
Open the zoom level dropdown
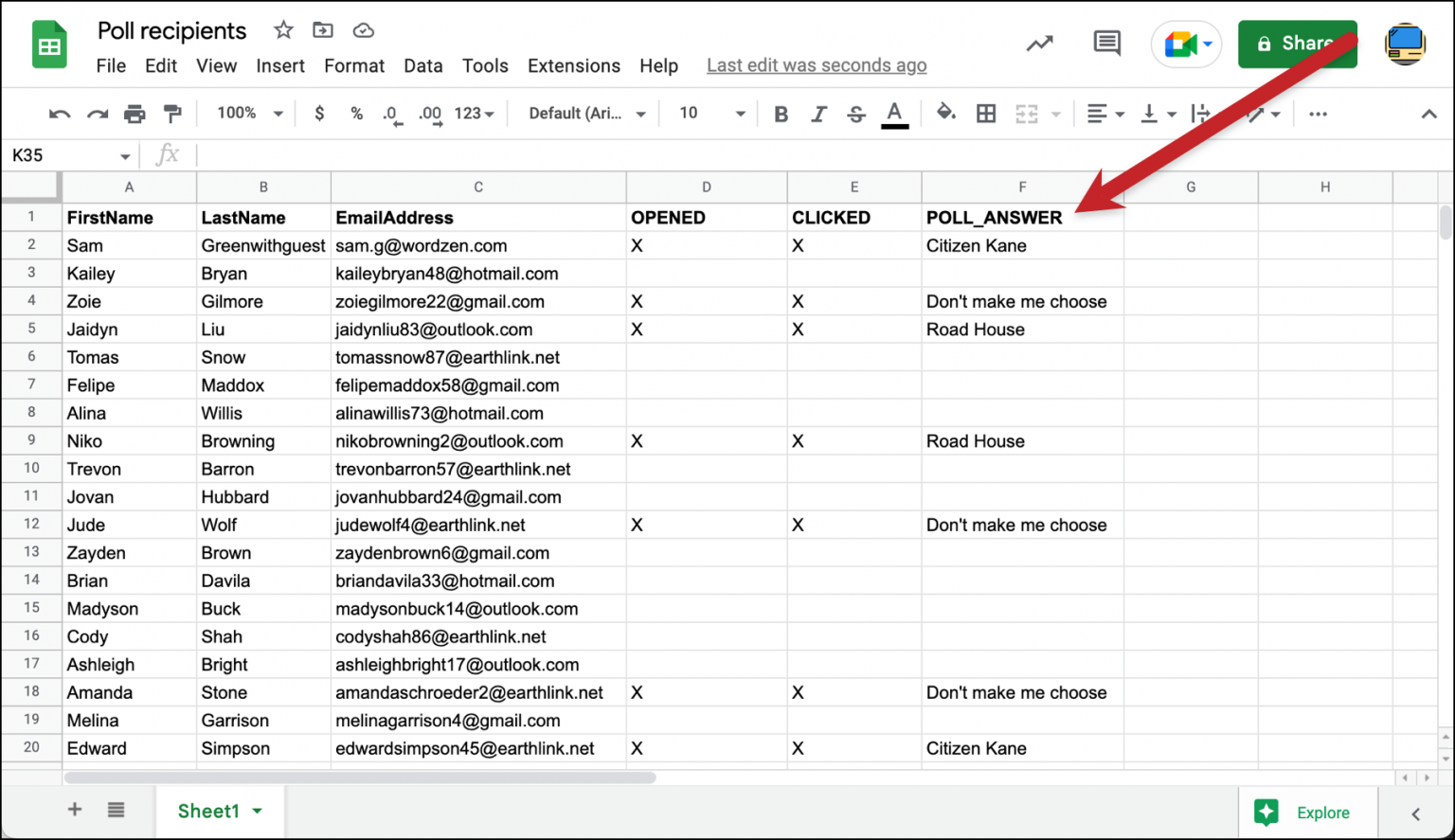[246, 113]
